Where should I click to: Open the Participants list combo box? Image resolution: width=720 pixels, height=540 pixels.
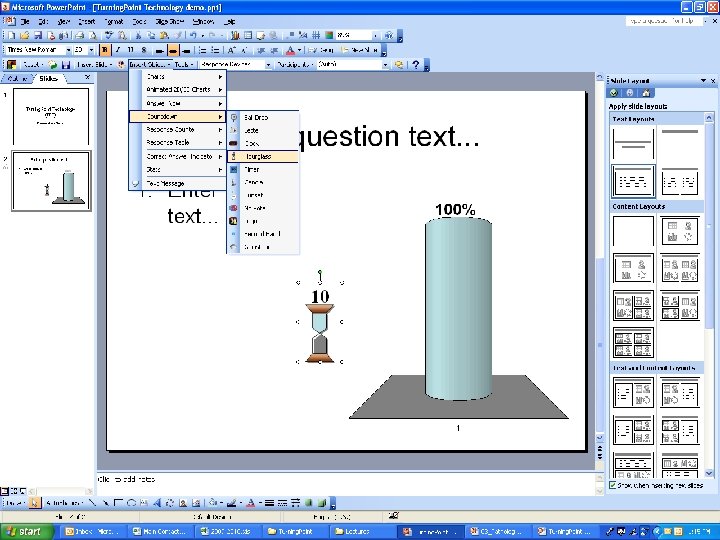pyautogui.click(x=353, y=65)
